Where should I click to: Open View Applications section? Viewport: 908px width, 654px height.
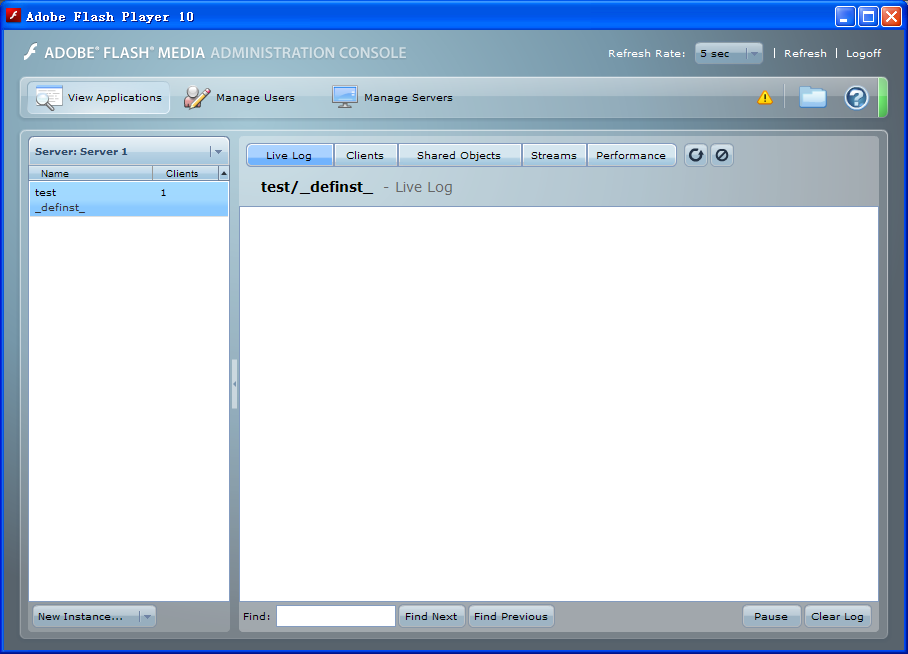(98, 97)
